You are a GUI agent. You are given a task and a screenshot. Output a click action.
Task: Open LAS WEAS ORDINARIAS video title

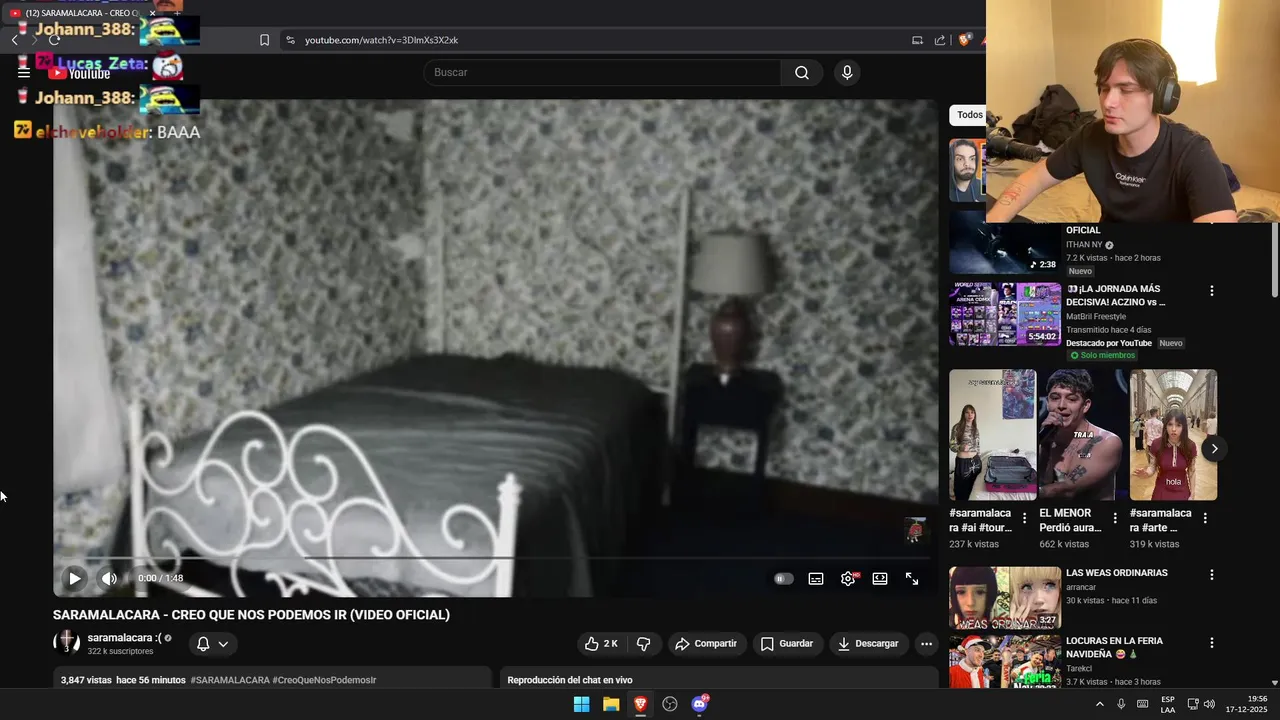(x=1116, y=573)
